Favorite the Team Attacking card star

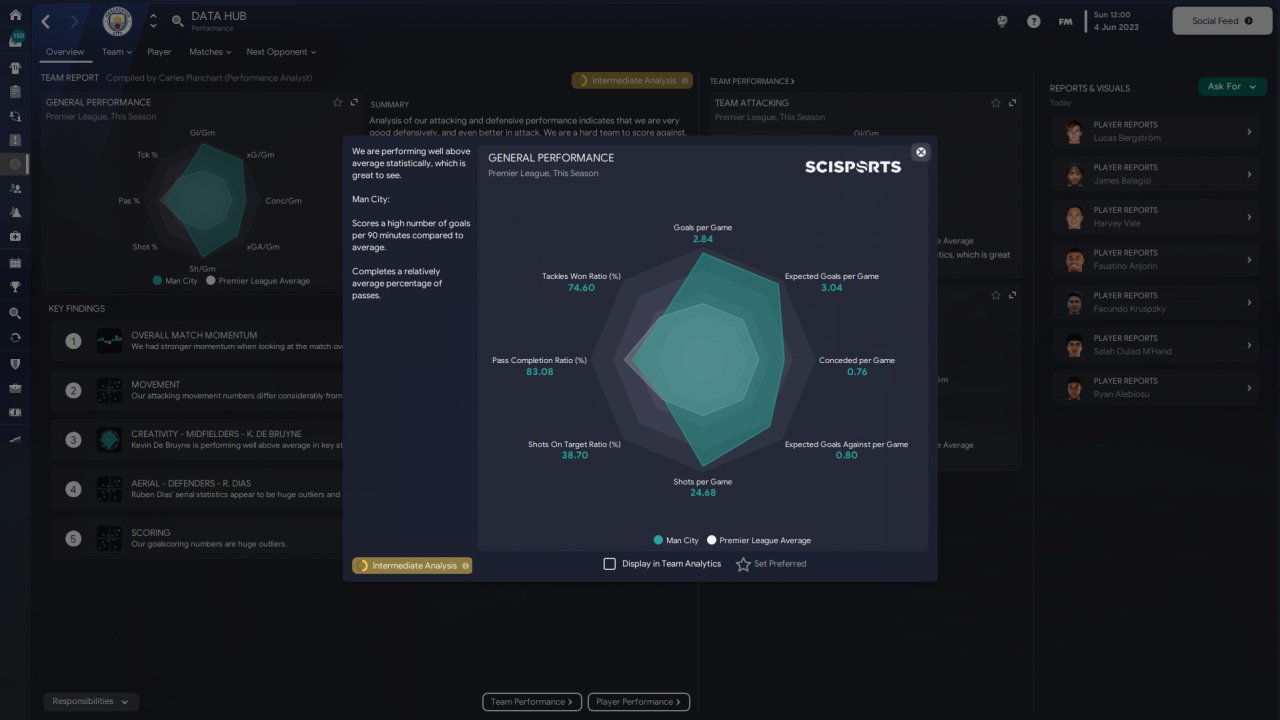pos(996,102)
